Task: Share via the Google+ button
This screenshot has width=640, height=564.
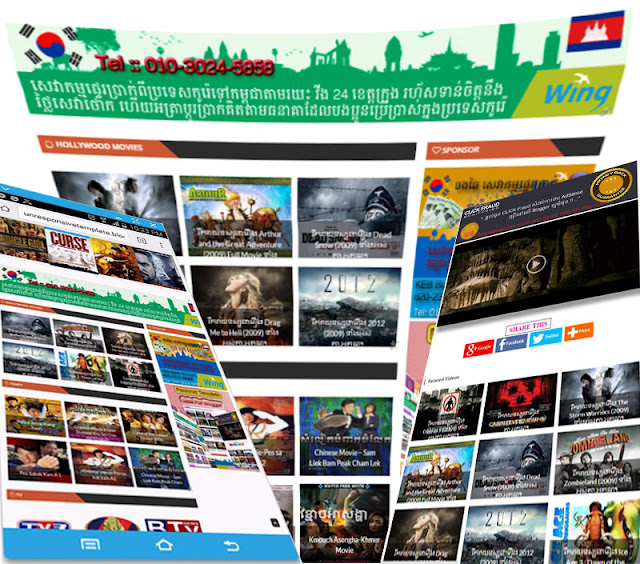Action: pyautogui.click(x=478, y=348)
